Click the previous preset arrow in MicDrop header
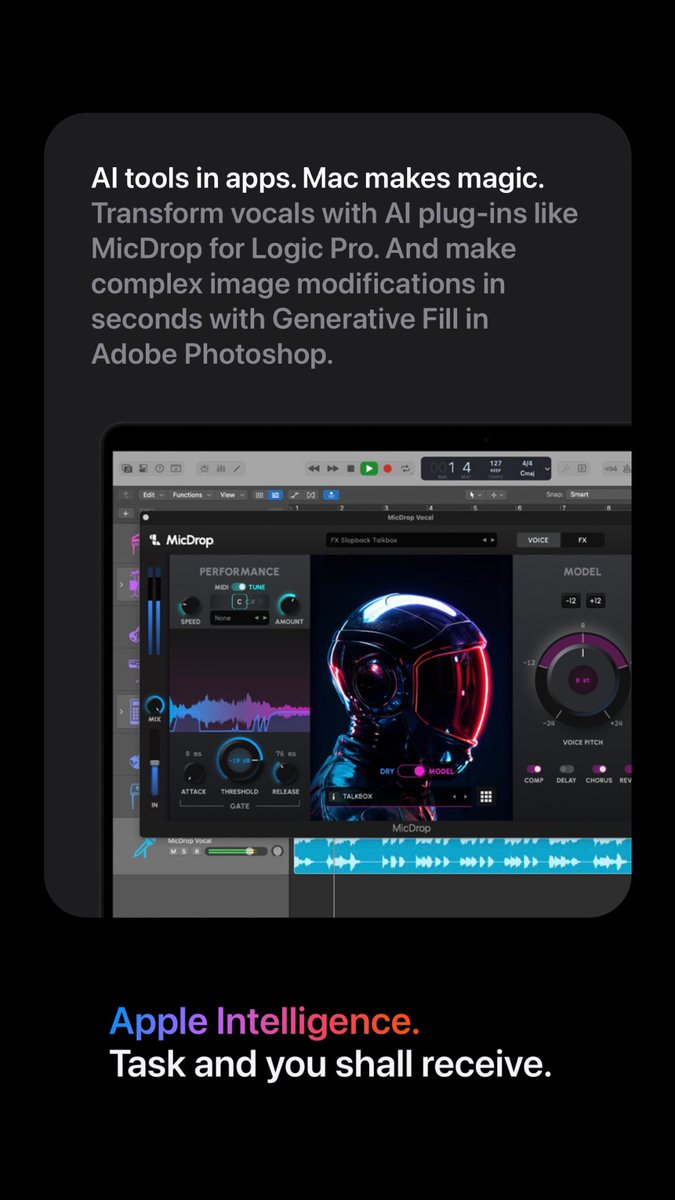The width and height of the screenshot is (675, 1200). (484, 540)
